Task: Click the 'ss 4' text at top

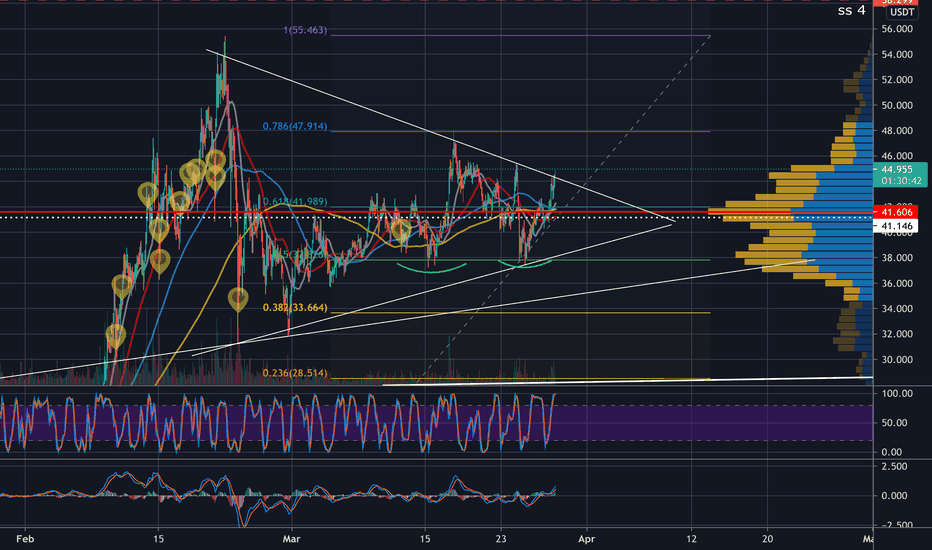Action: (x=851, y=10)
